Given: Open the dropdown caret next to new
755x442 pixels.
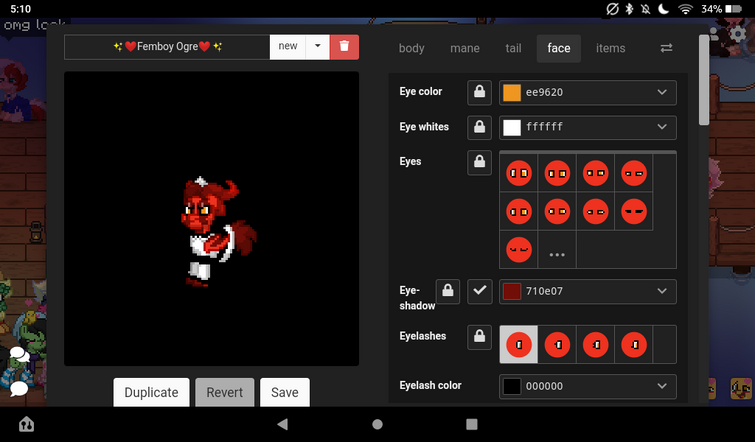Looking at the screenshot, I should 318,47.
